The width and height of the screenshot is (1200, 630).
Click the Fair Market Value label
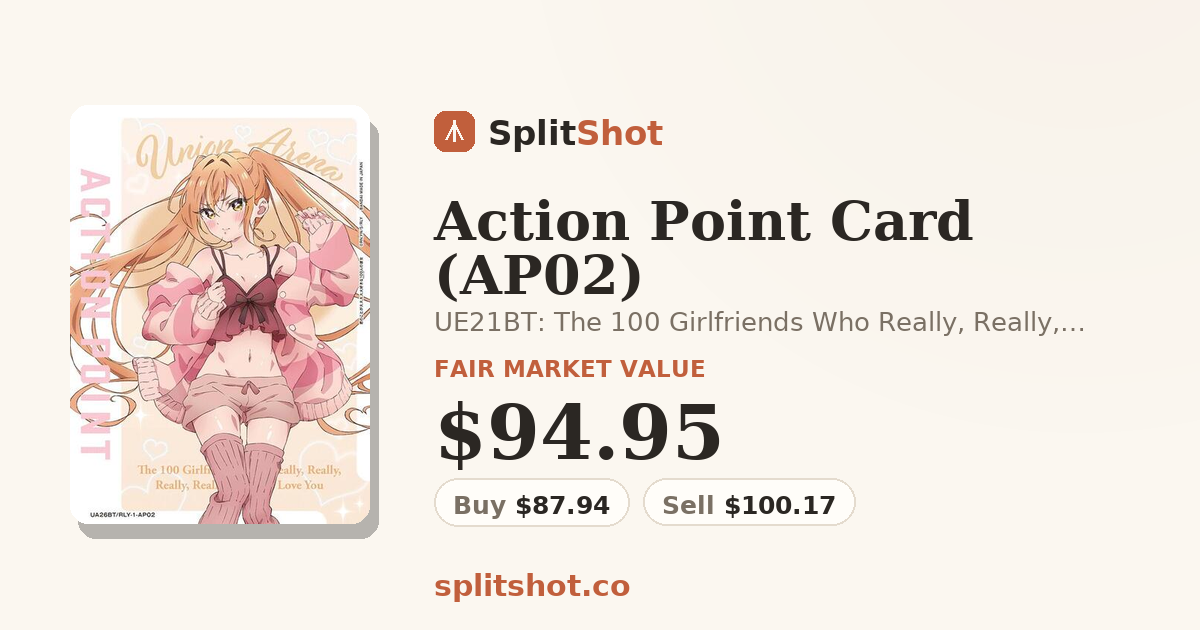click(570, 369)
